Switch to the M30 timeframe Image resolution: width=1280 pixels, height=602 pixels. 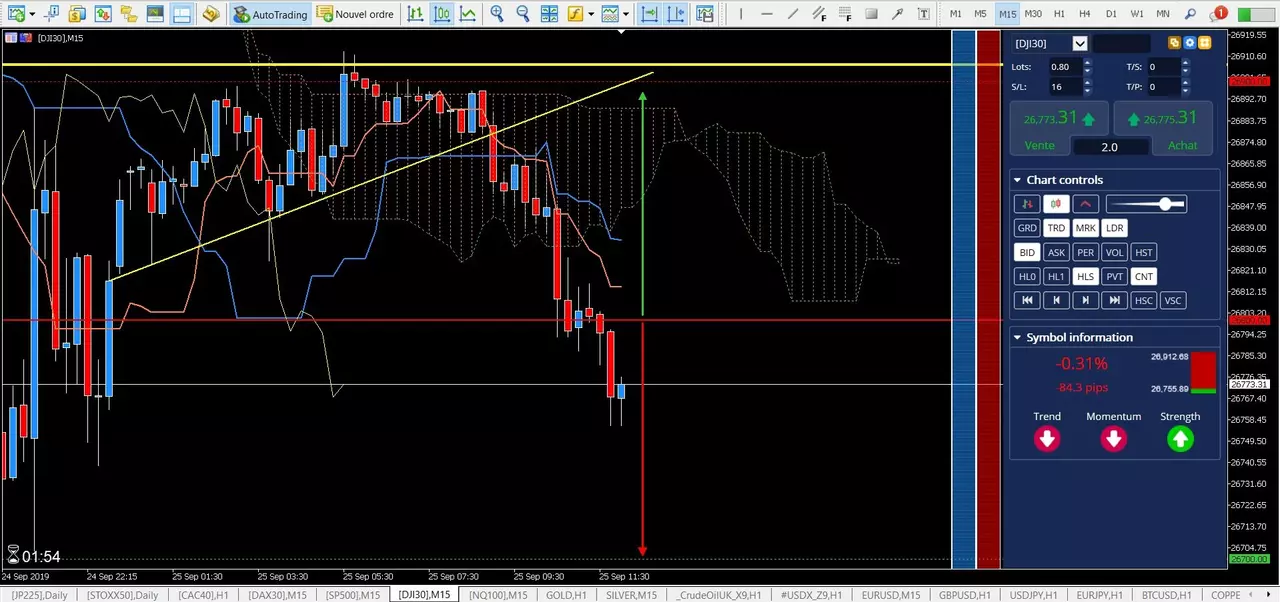1033,14
